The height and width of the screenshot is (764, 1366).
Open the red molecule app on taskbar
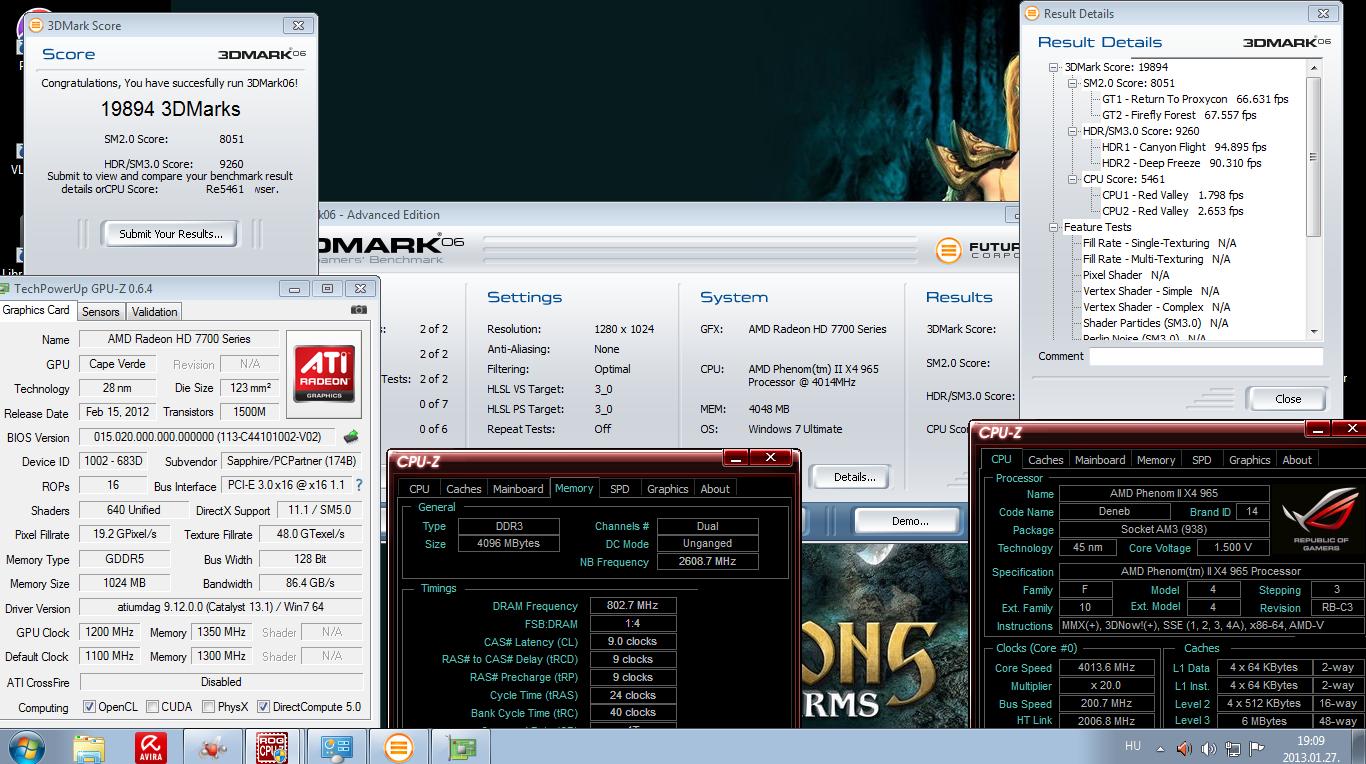[x=211, y=747]
